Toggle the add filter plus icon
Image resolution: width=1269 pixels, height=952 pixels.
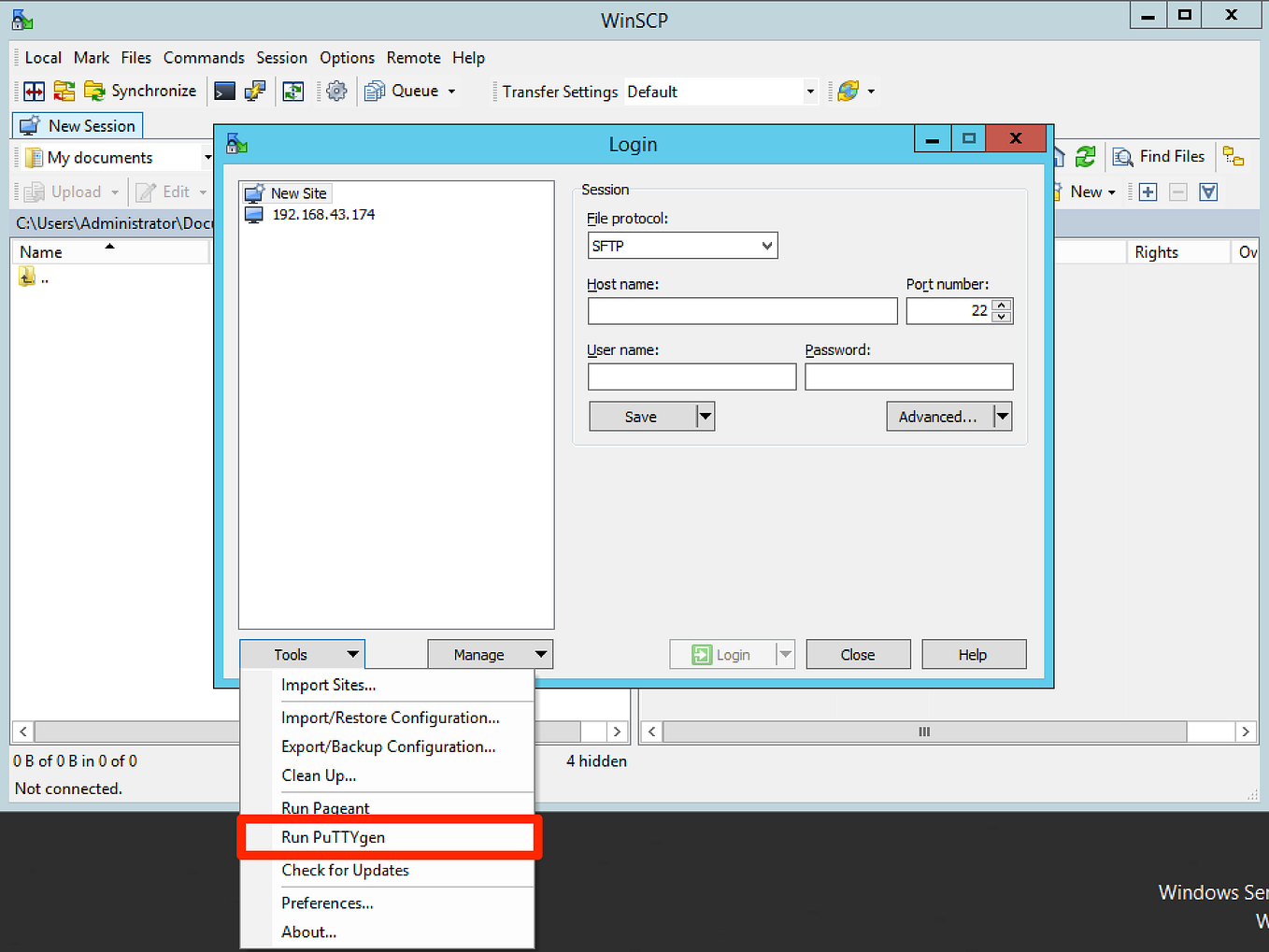[1148, 192]
